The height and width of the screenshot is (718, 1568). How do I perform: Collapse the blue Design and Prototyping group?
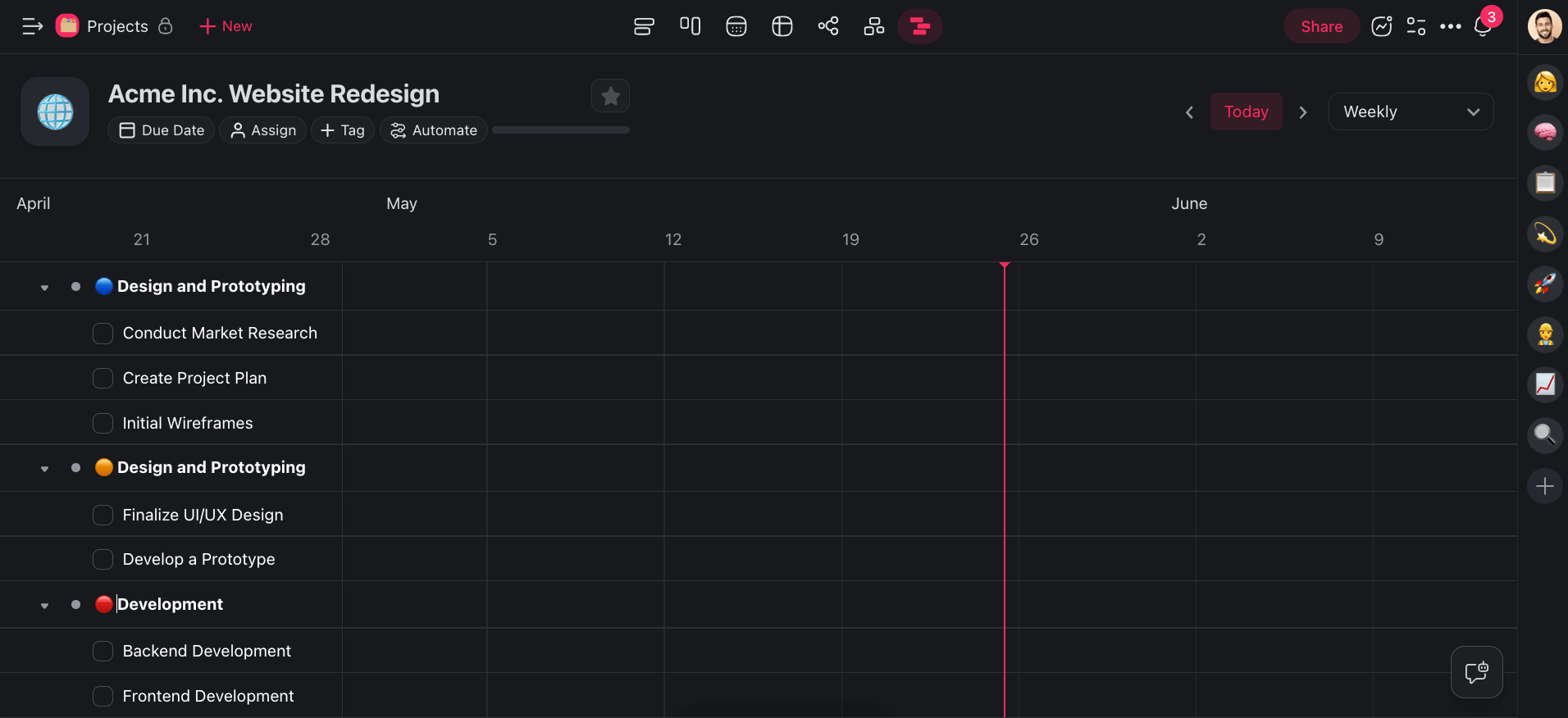[x=44, y=288]
